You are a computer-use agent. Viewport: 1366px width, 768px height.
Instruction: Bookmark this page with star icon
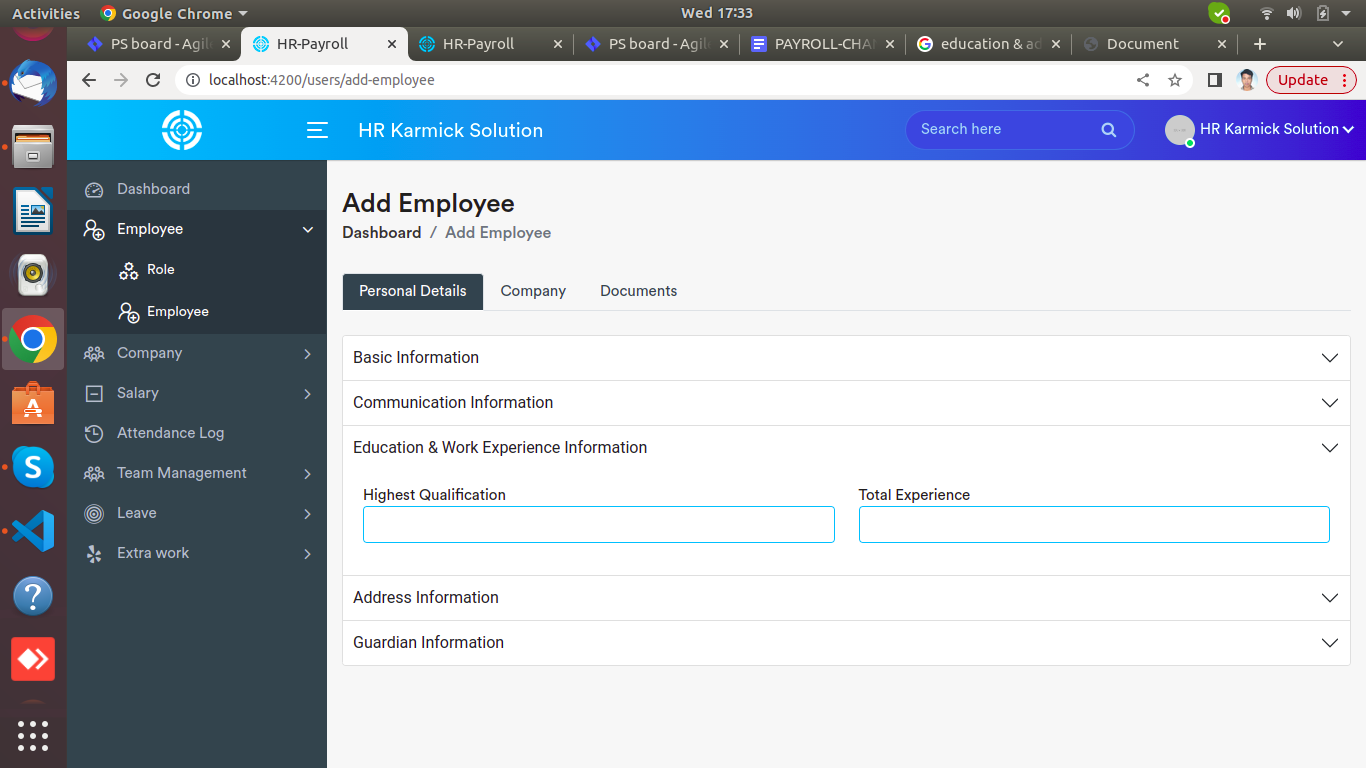pos(1175,80)
